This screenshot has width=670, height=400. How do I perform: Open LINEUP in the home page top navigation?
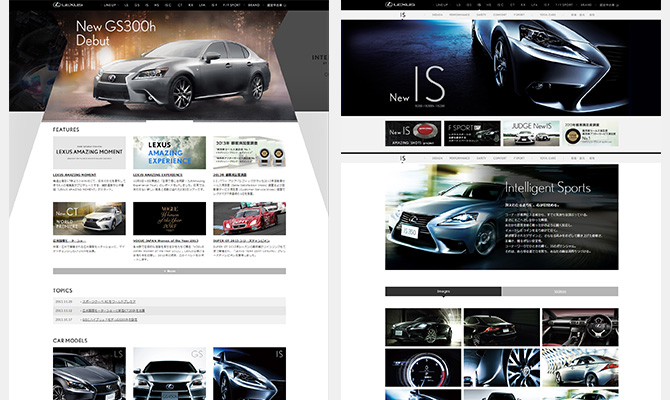pyautogui.click(x=110, y=6)
